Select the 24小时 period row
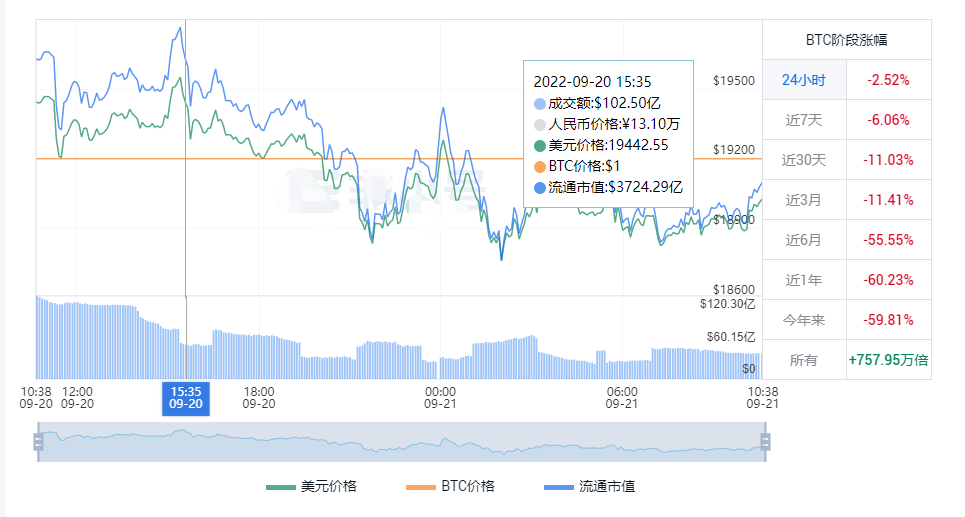This screenshot has width=965, height=517. (x=804, y=80)
